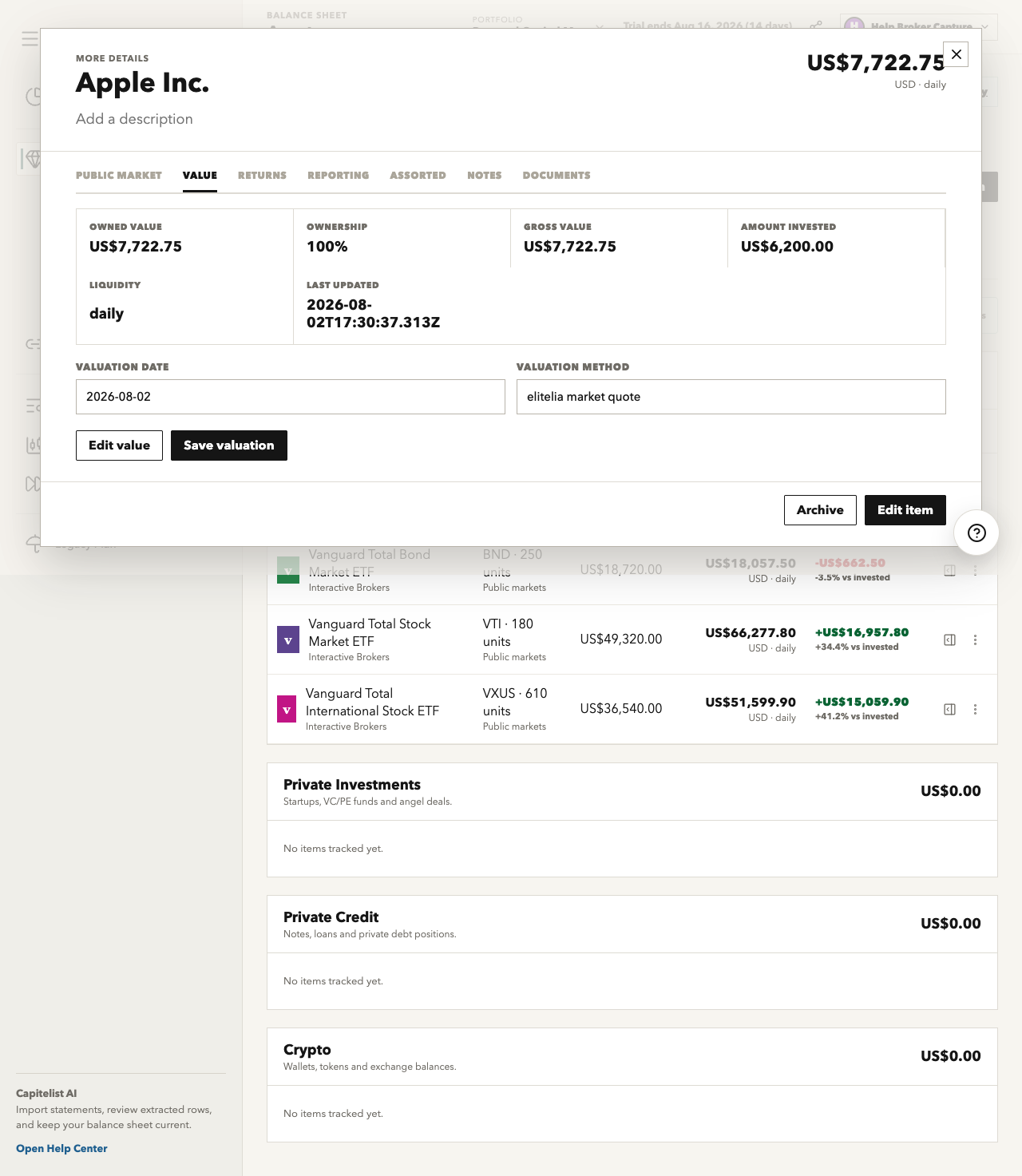The width and height of the screenshot is (1022, 1176).
Task: Open the Help Center link
Action: pos(61,1149)
